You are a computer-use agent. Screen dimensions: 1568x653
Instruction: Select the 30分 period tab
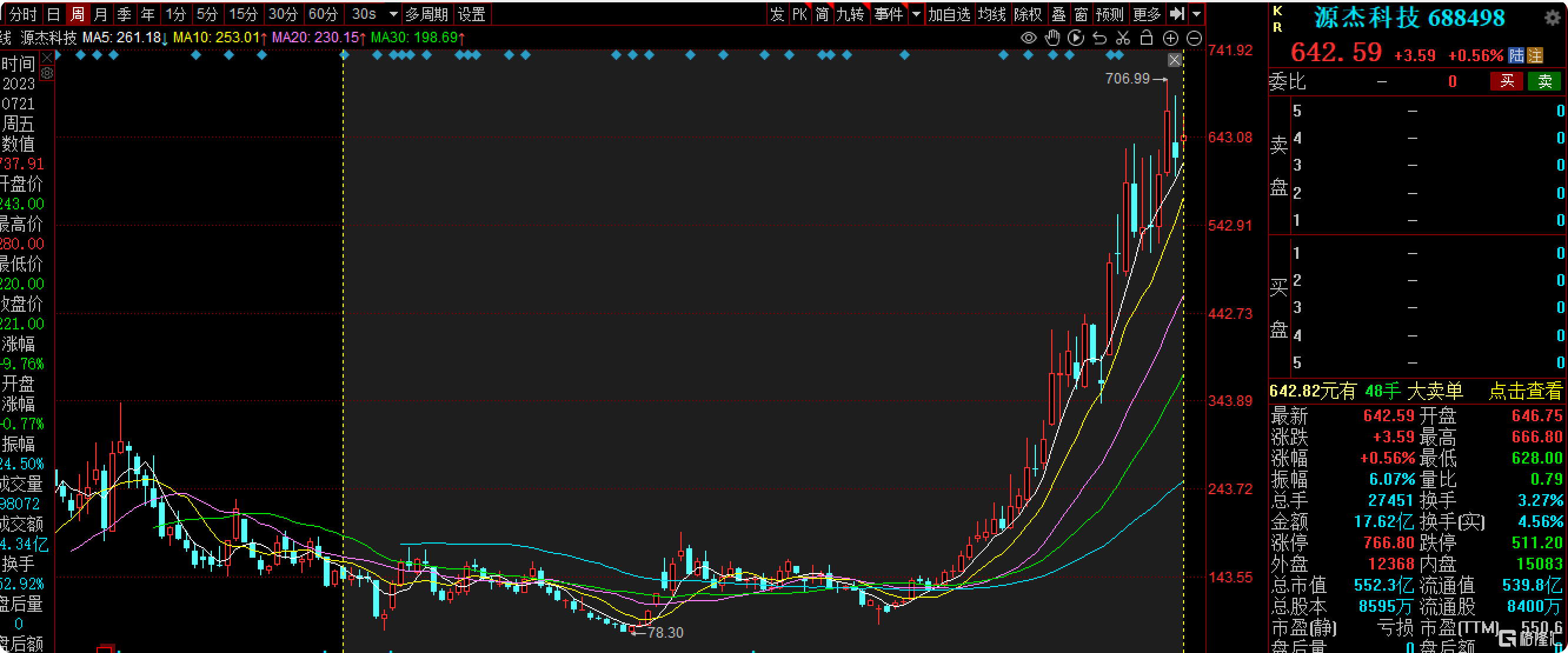tap(283, 14)
